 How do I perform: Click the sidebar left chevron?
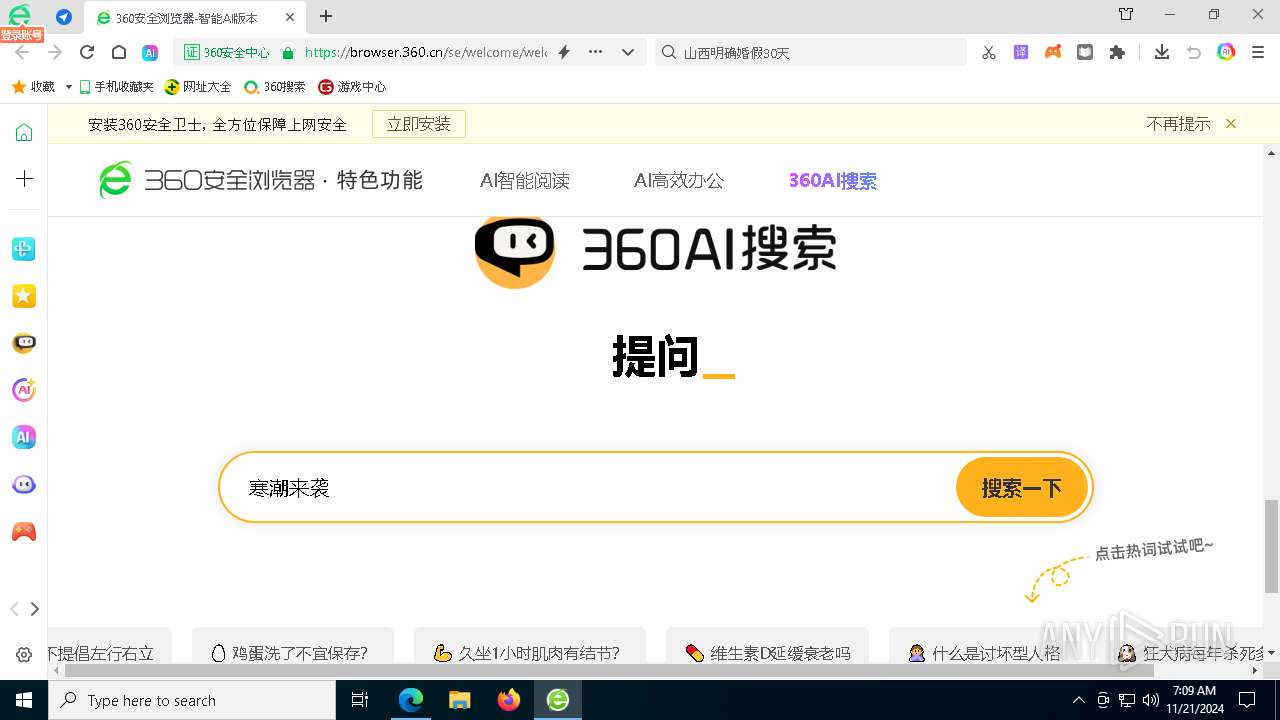(14, 609)
